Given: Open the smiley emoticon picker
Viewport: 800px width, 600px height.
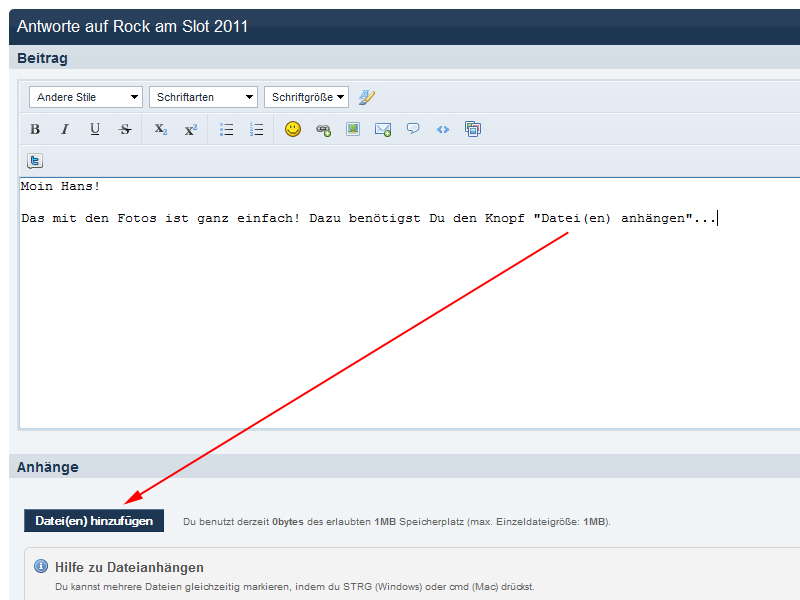Looking at the screenshot, I should [293, 129].
